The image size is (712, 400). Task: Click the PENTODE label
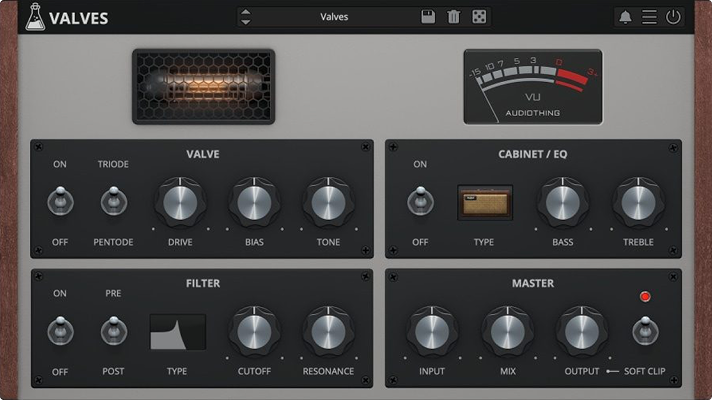(113, 242)
